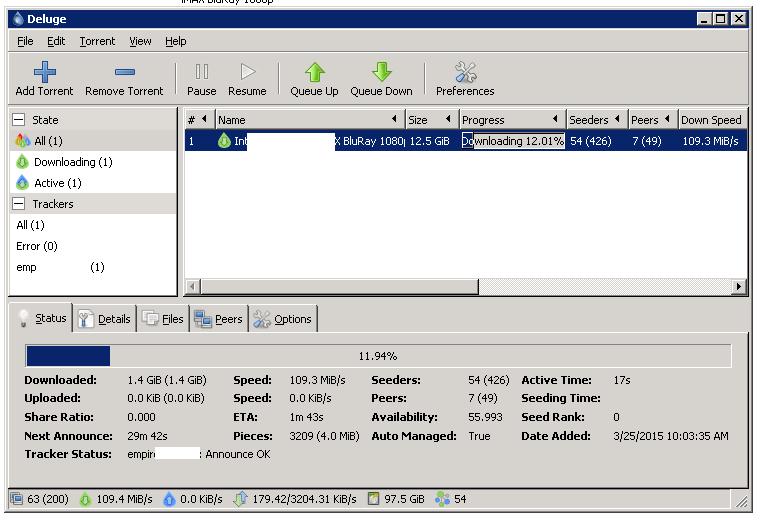The width and height of the screenshot is (758, 520).
Task: Click status bar upload speed 0.0 KiB/s icon
Action: click(169, 499)
